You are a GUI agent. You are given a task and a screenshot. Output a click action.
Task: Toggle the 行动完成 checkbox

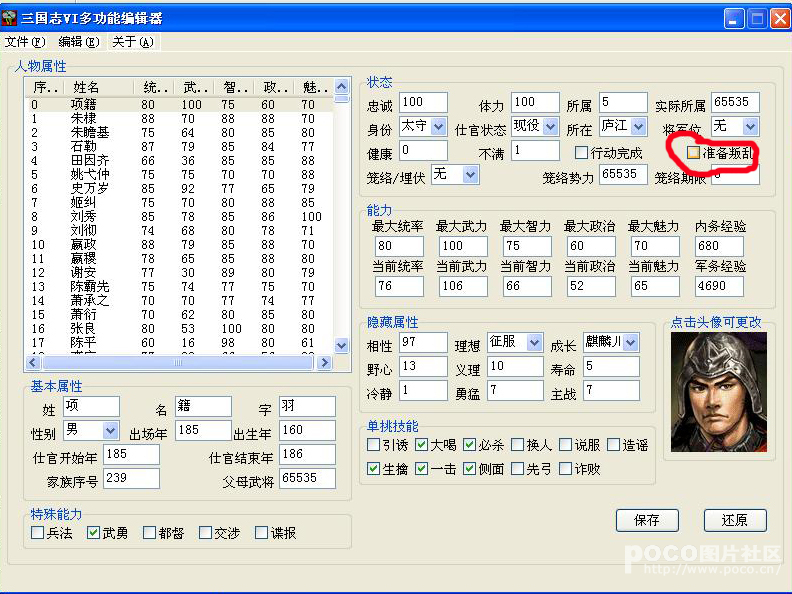[581, 153]
